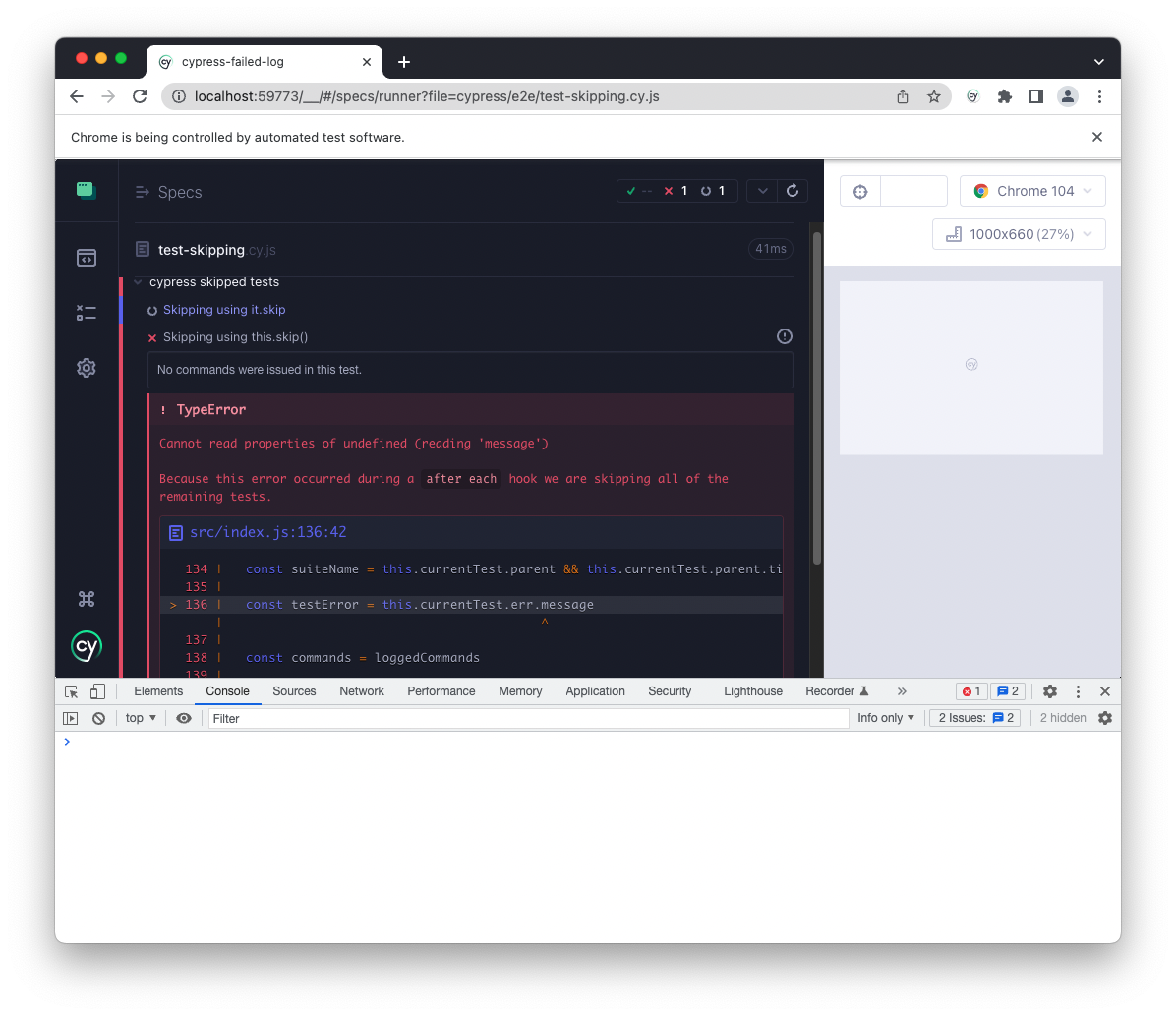Open the top JavaScript context dropdown
Viewport: 1176px width, 1016px height.
coord(141,718)
